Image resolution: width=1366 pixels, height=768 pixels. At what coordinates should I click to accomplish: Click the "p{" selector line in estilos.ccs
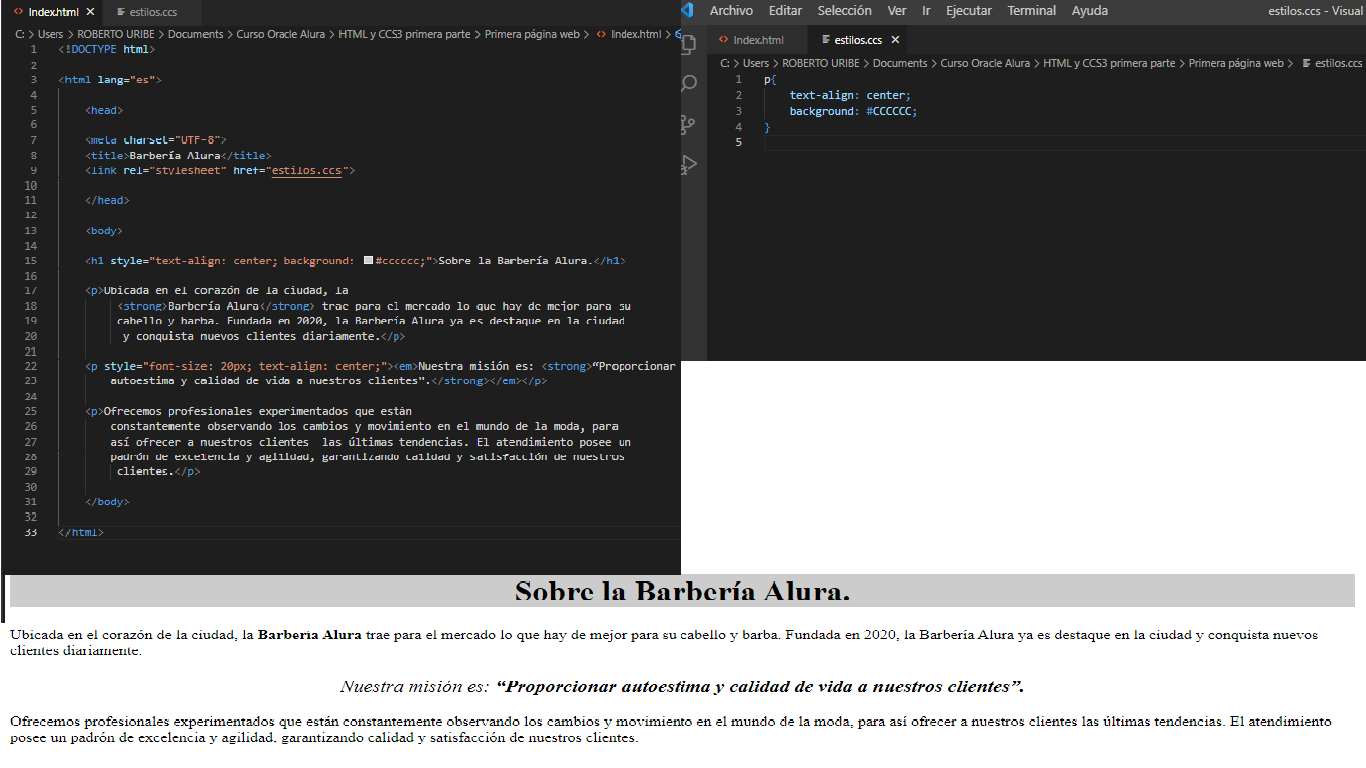769,79
